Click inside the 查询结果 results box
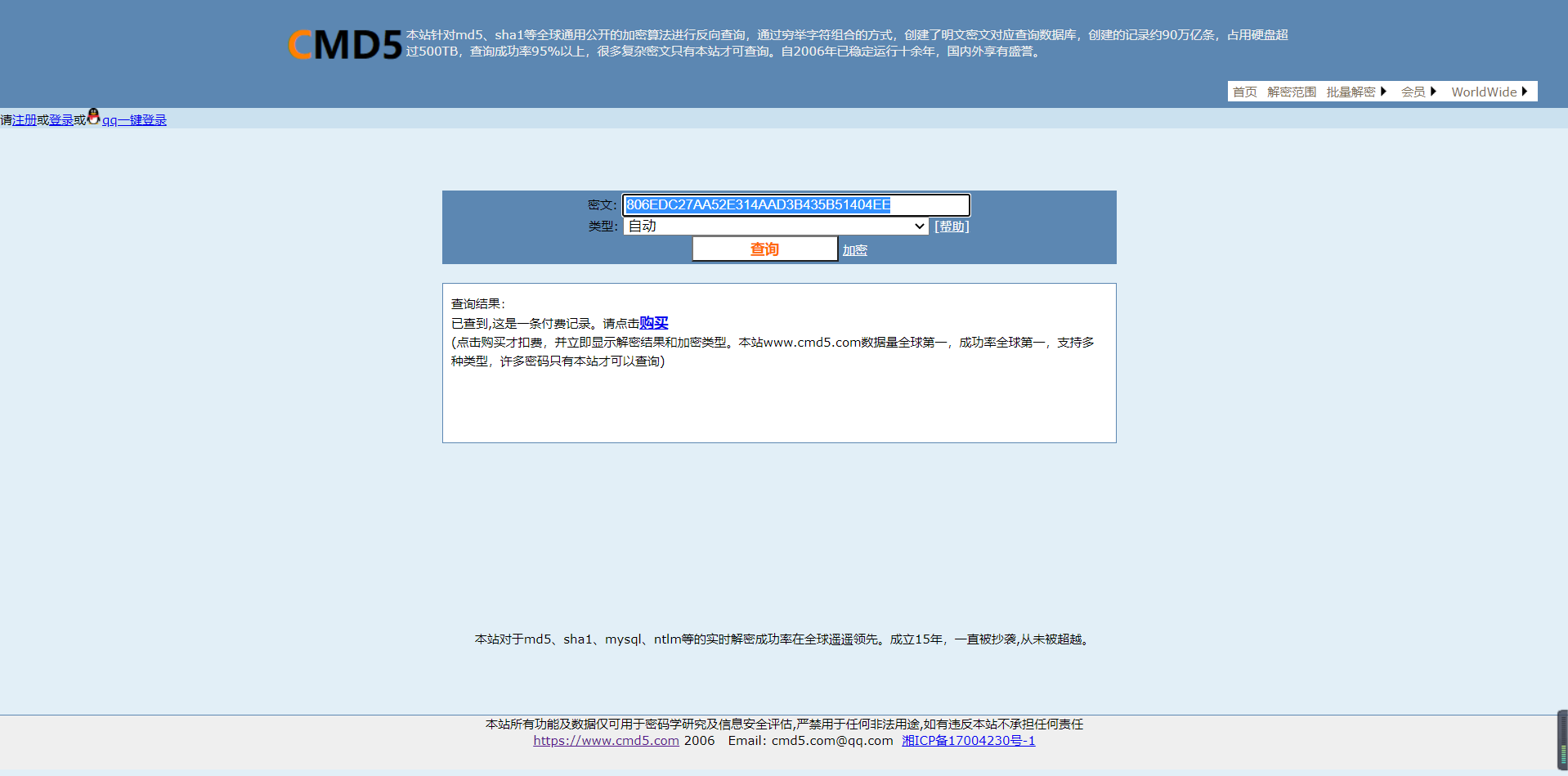The width and height of the screenshot is (1568, 776). tap(778, 401)
